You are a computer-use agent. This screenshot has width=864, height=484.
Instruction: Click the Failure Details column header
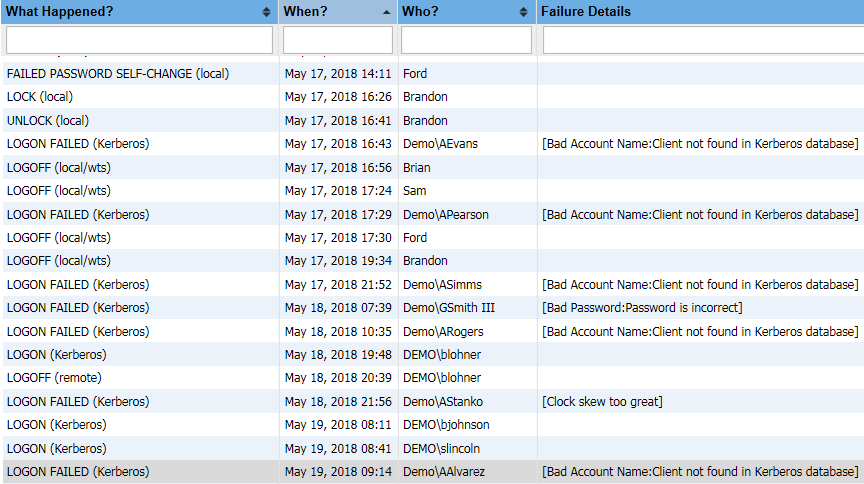(586, 12)
